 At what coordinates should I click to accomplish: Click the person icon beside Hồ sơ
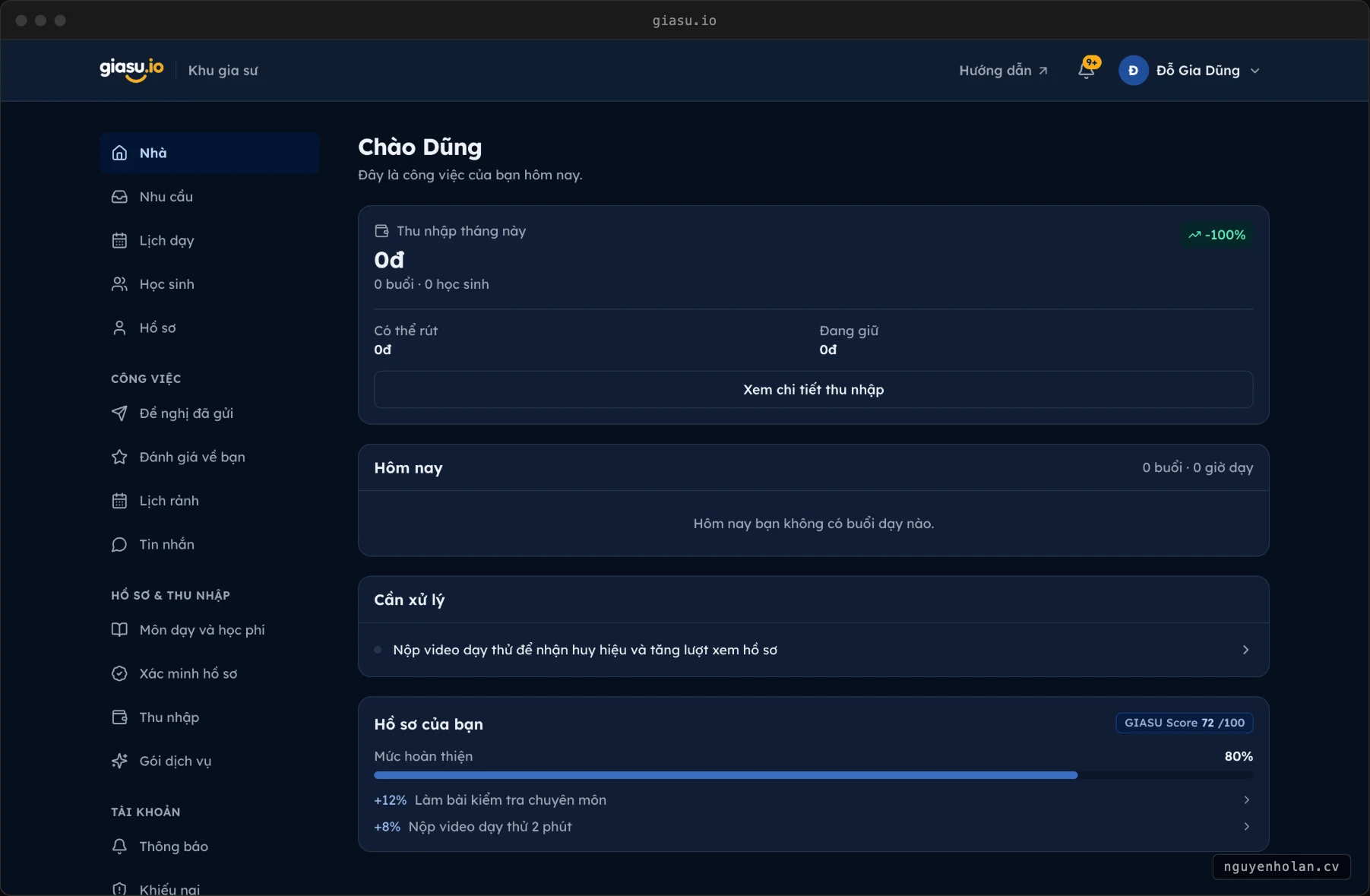pyautogui.click(x=119, y=328)
